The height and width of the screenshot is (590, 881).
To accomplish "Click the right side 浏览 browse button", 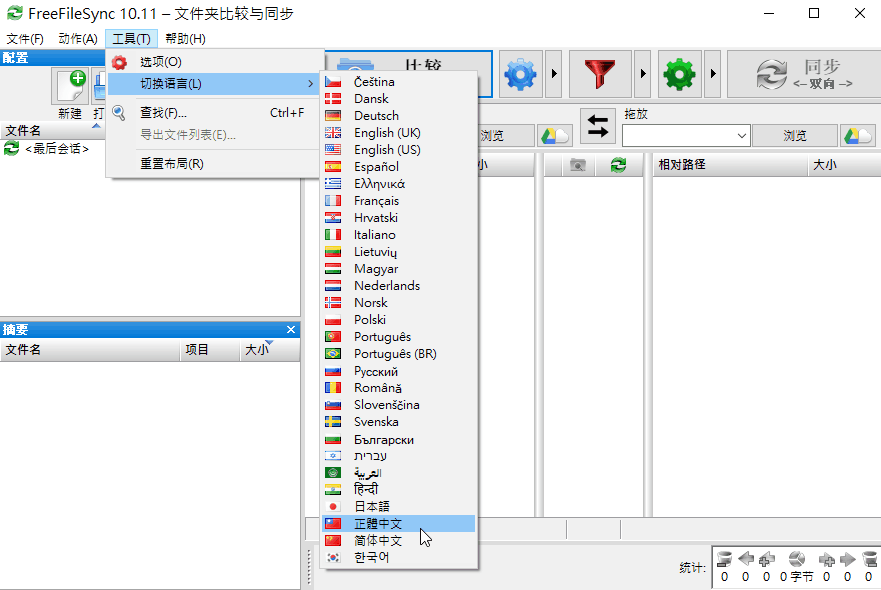I will point(795,136).
